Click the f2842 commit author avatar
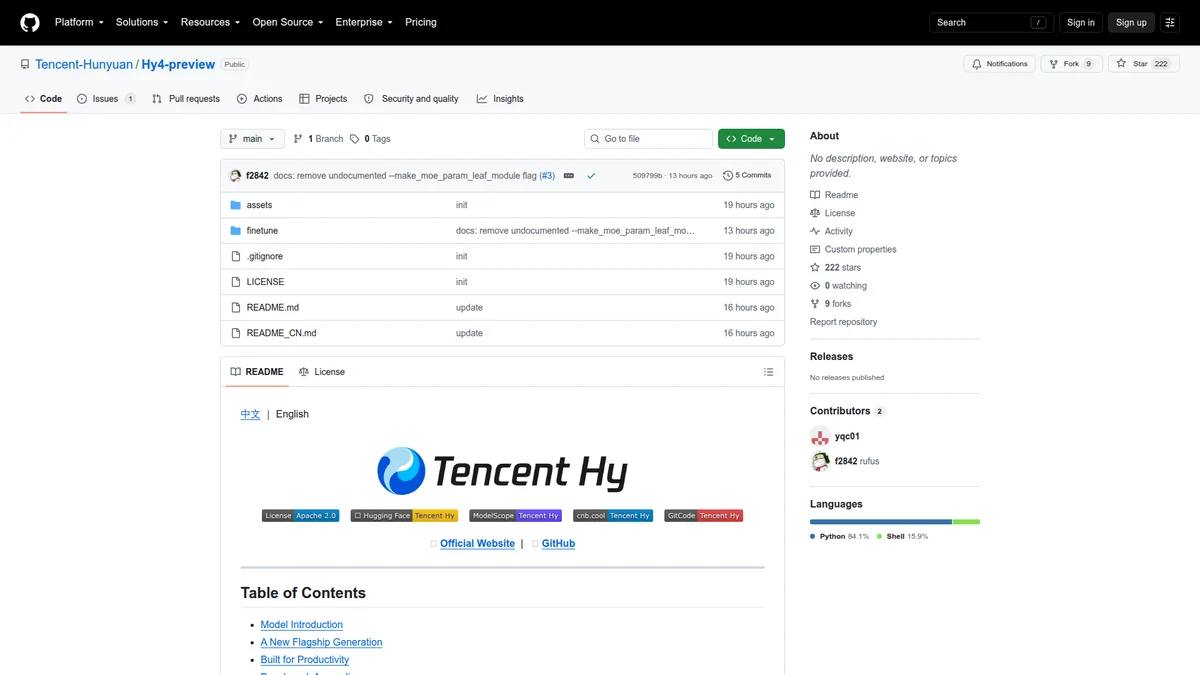Image resolution: width=1200 pixels, height=675 pixels. pyautogui.click(x=235, y=175)
